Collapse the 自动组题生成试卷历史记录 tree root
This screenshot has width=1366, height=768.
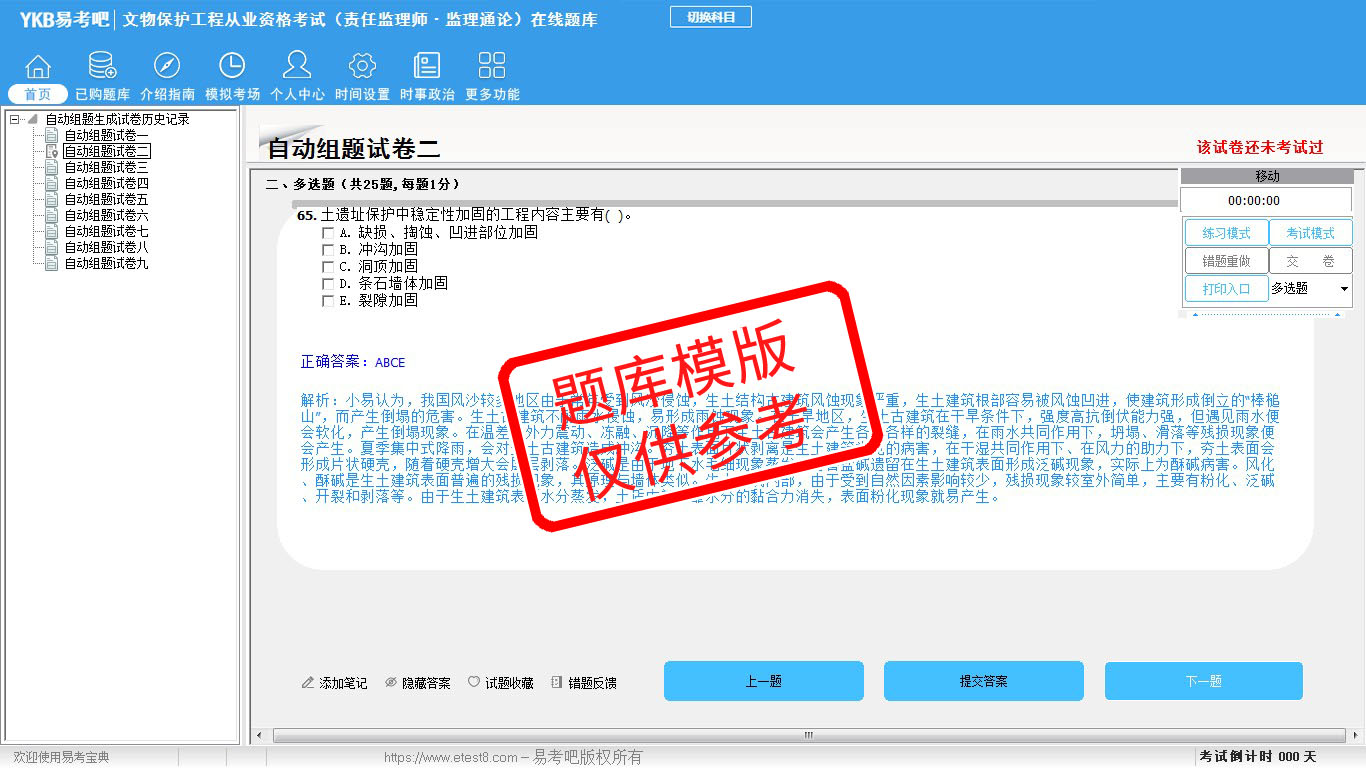[x=15, y=120]
